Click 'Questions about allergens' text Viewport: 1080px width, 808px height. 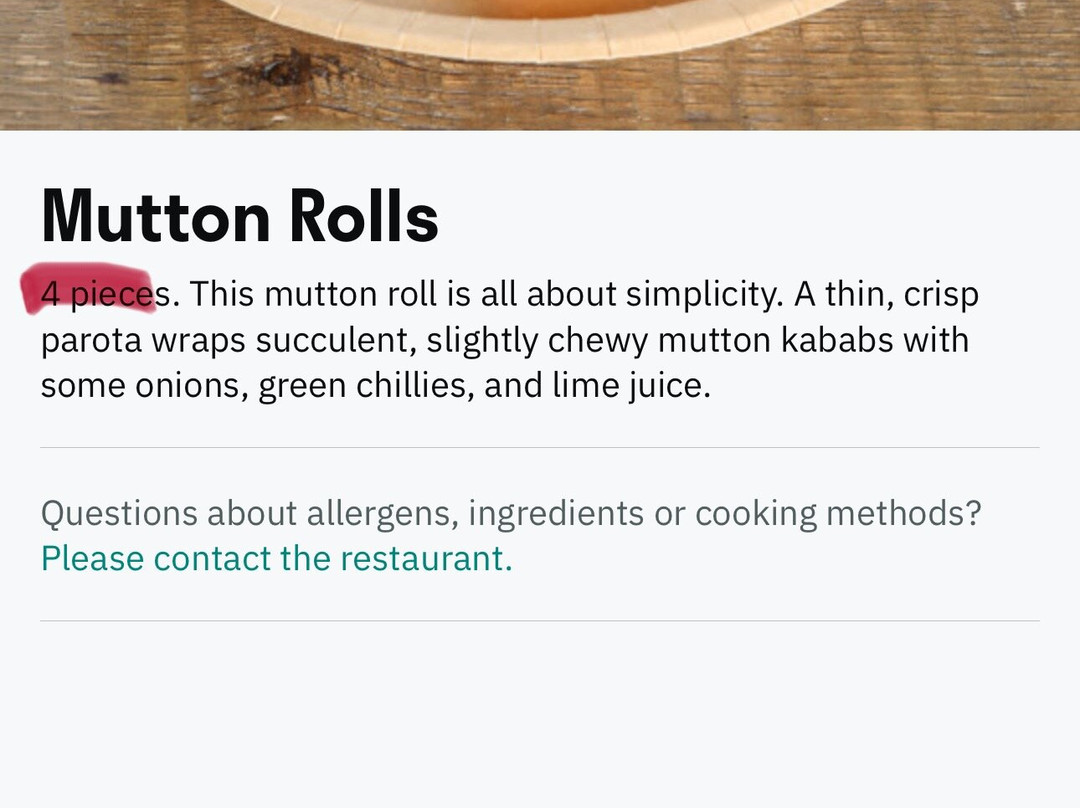point(249,514)
